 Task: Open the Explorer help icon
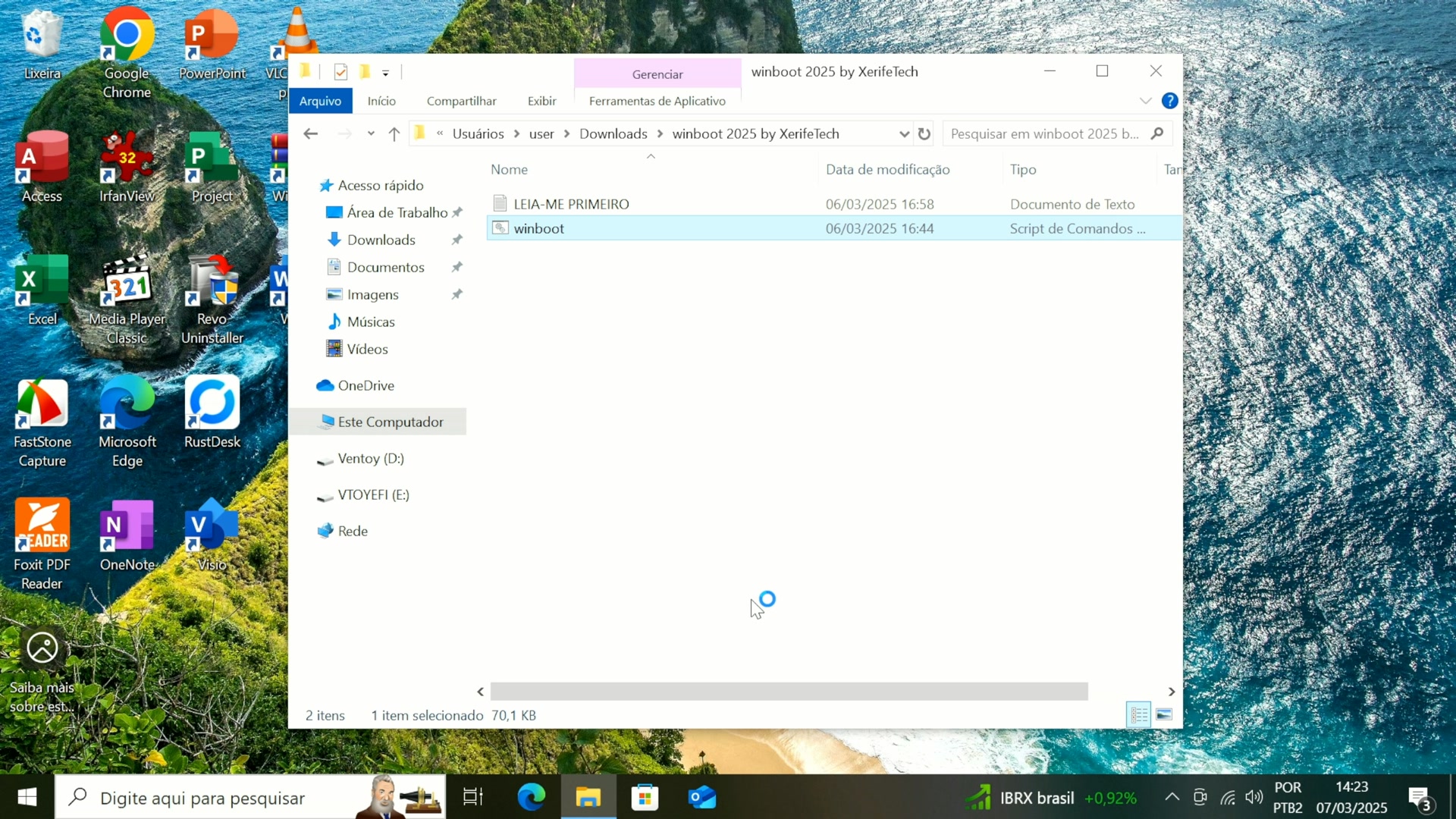coord(1169,101)
